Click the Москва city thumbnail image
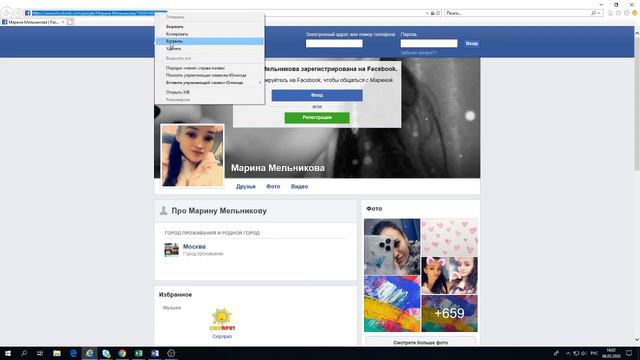Image resolution: width=640 pixels, height=360 pixels. pyautogui.click(x=171, y=249)
